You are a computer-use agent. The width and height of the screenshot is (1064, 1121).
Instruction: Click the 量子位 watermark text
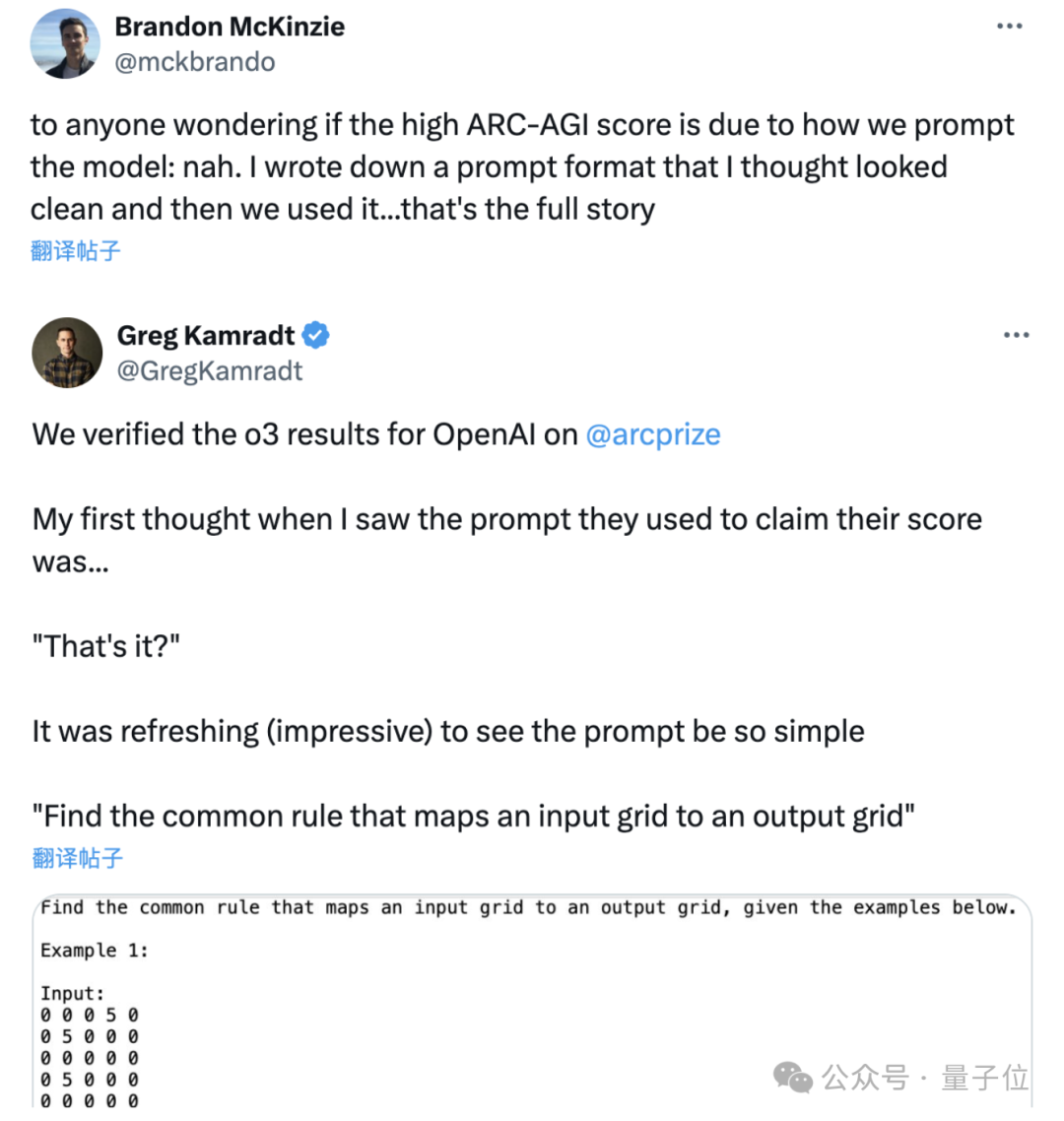[984, 1078]
